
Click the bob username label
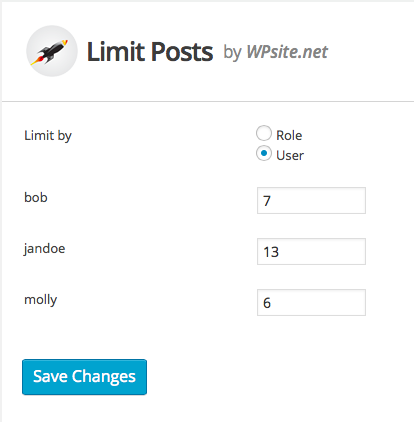(36, 197)
